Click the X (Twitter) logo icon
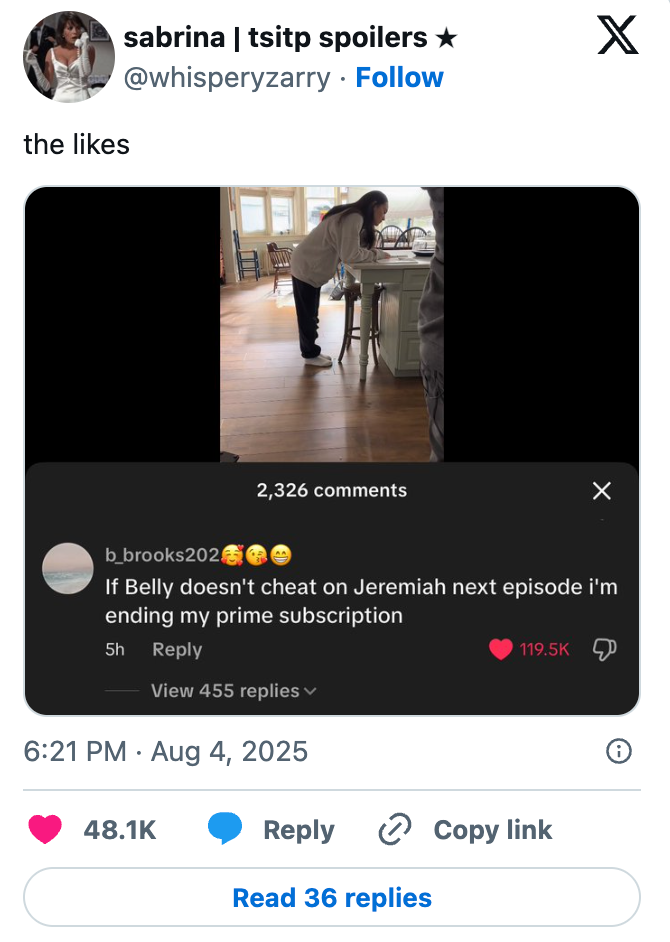The image size is (670, 942). click(618, 34)
